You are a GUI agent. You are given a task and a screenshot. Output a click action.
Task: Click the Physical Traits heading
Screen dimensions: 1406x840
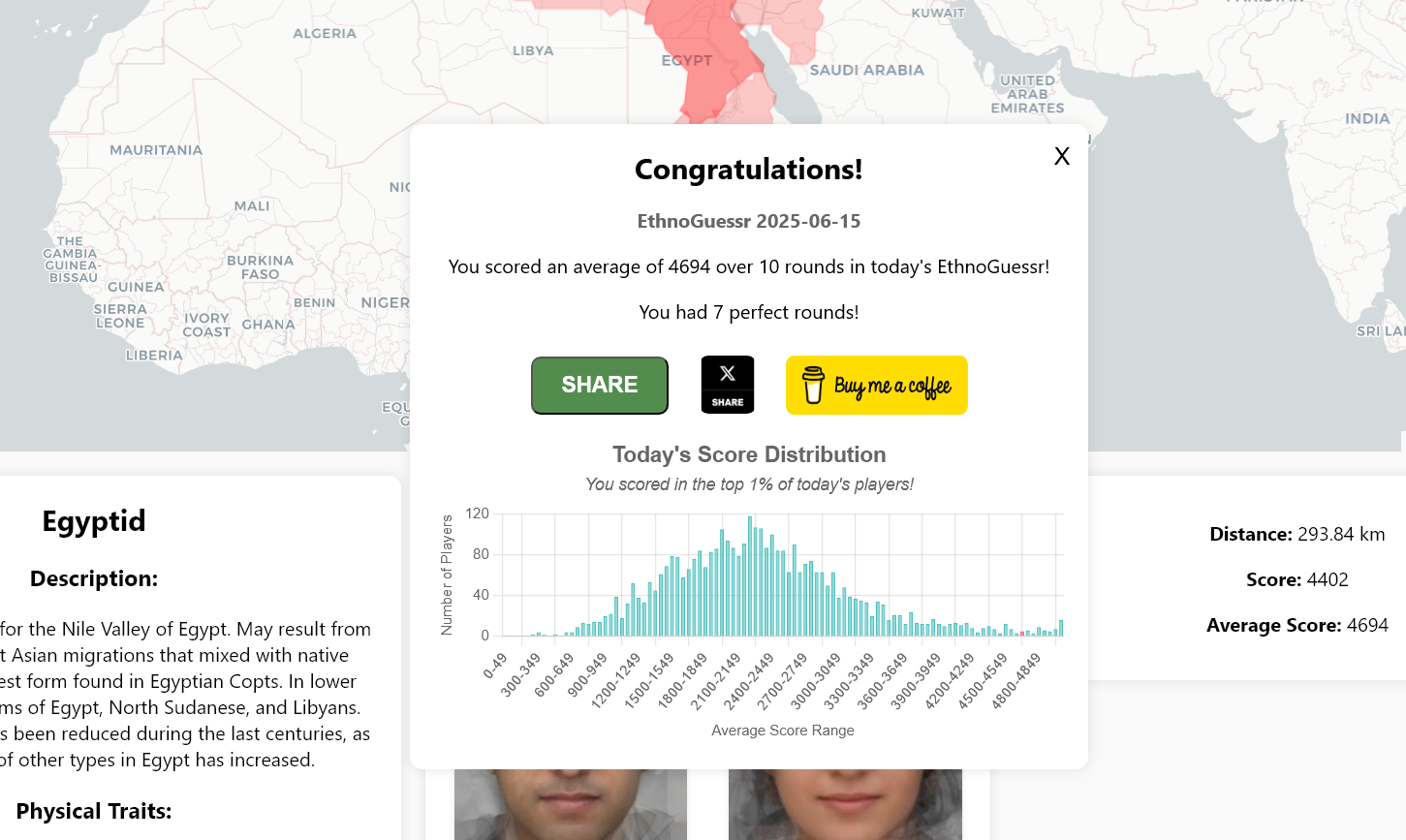click(x=94, y=811)
